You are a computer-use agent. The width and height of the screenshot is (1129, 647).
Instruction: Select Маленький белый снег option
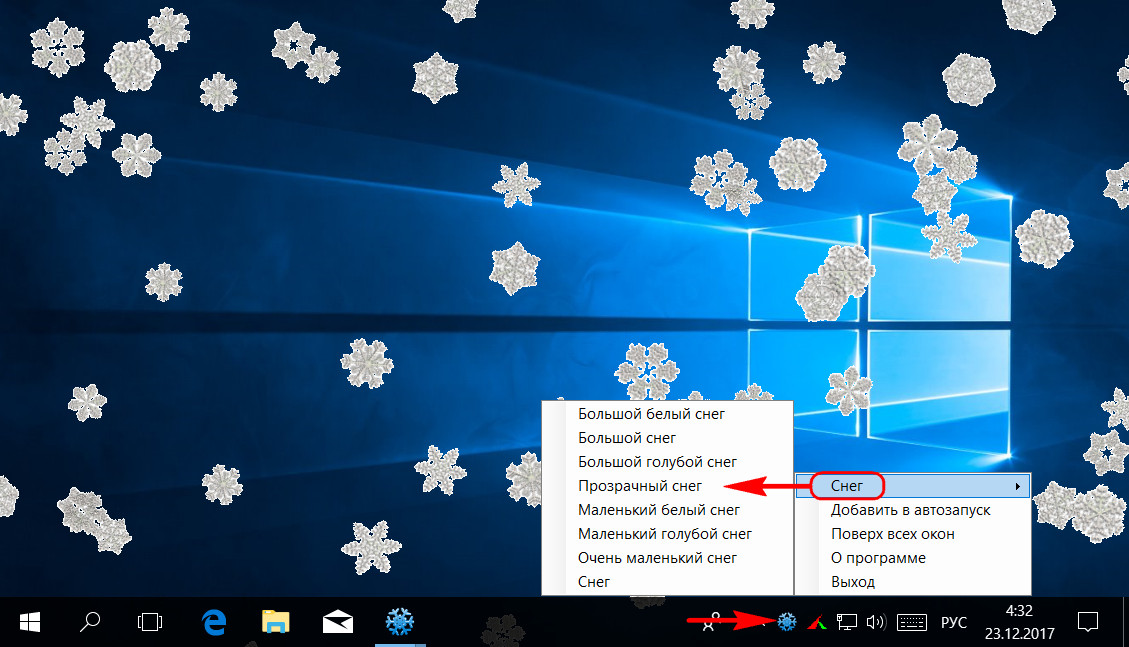(x=658, y=510)
